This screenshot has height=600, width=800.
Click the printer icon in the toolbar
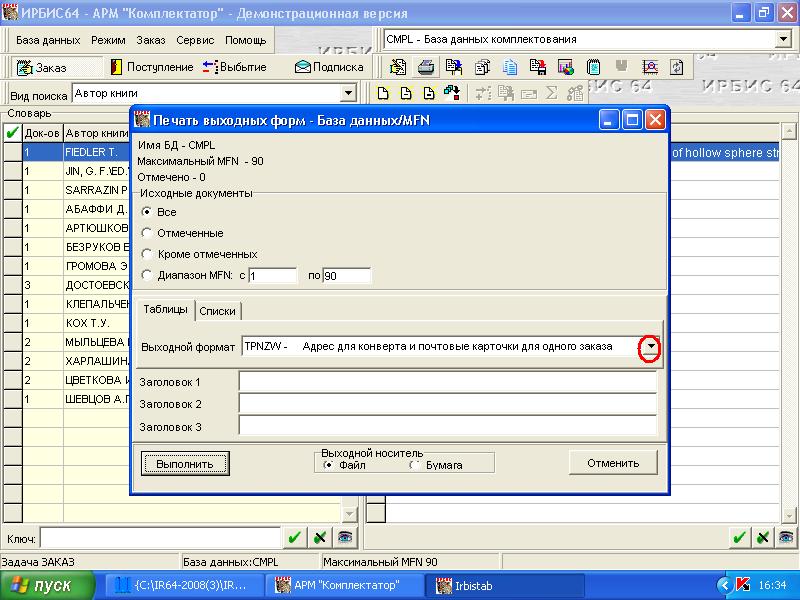(426, 67)
